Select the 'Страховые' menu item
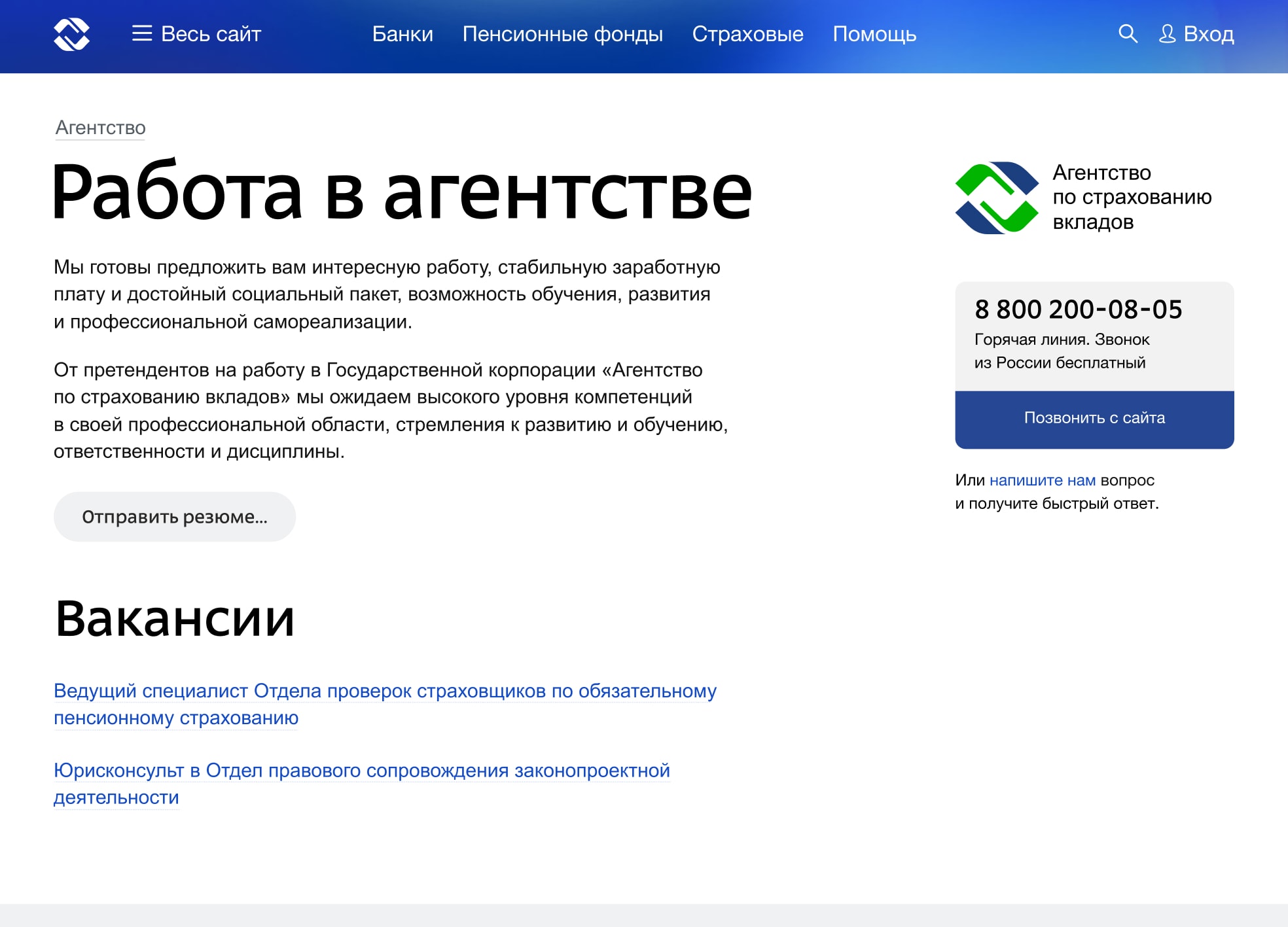This screenshot has height=927, width=1288. pyautogui.click(x=747, y=34)
